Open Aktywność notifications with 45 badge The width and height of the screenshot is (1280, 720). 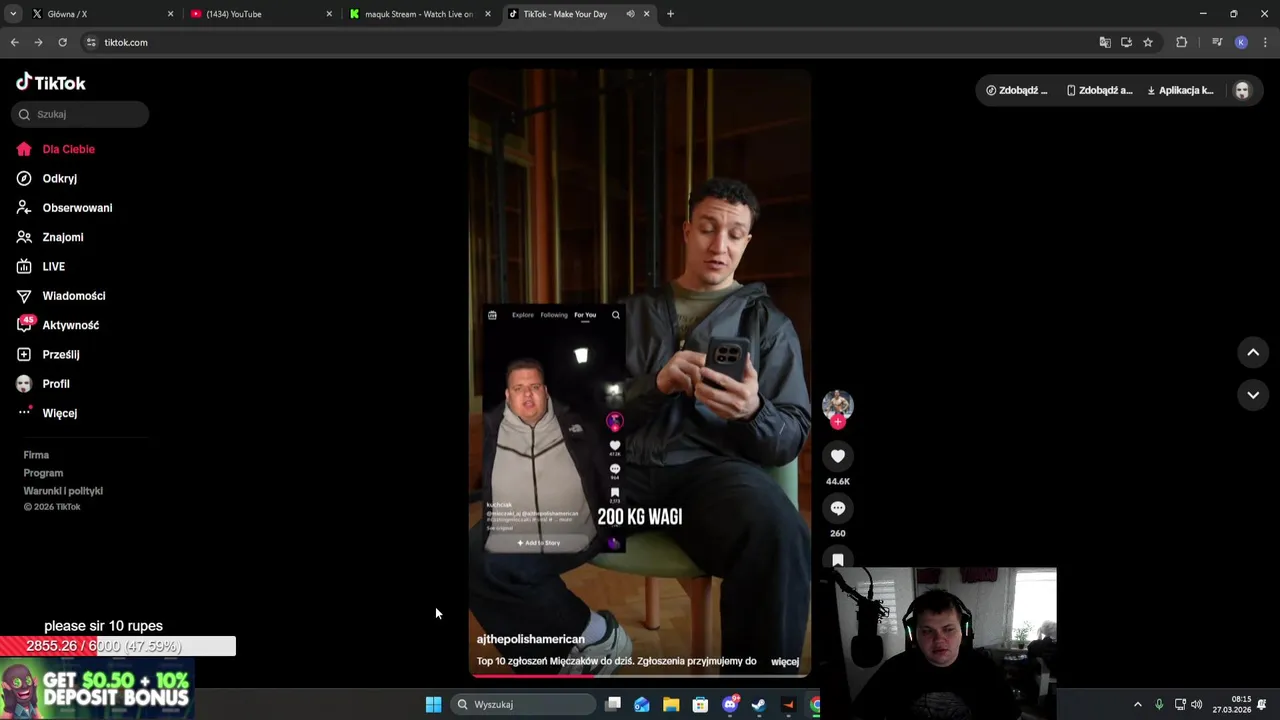coord(58,325)
